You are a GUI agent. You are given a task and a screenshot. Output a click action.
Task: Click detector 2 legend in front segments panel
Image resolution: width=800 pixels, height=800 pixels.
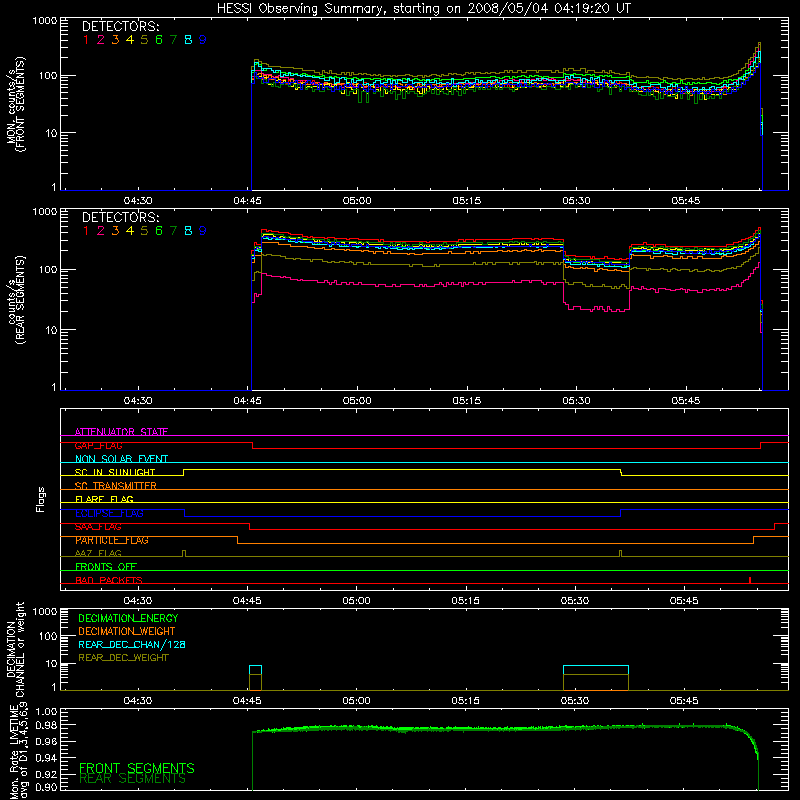click(101, 40)
